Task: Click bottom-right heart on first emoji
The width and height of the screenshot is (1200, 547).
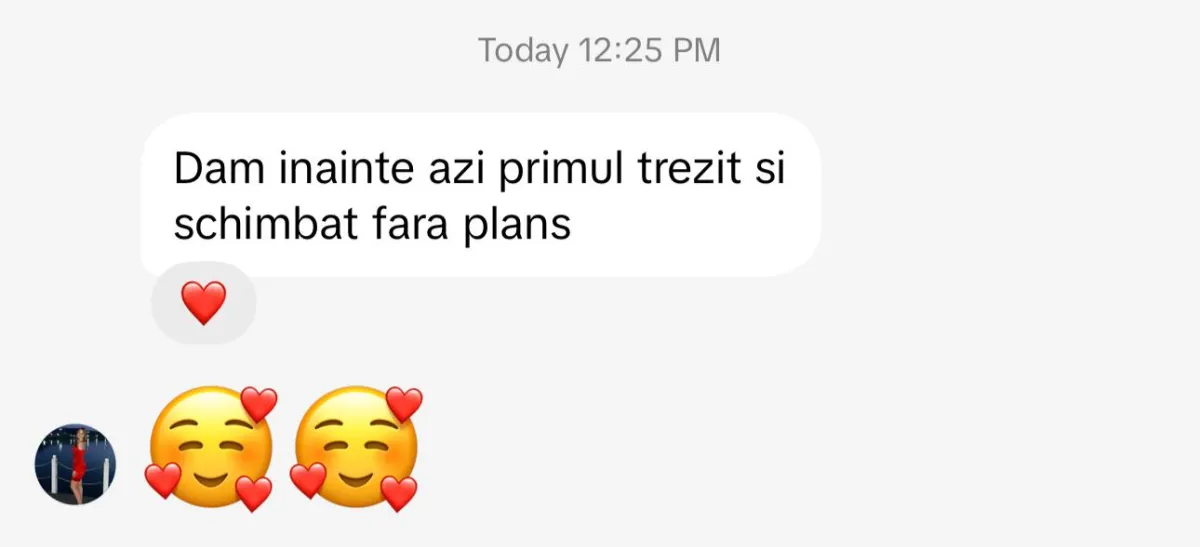Action: (253, 494)
